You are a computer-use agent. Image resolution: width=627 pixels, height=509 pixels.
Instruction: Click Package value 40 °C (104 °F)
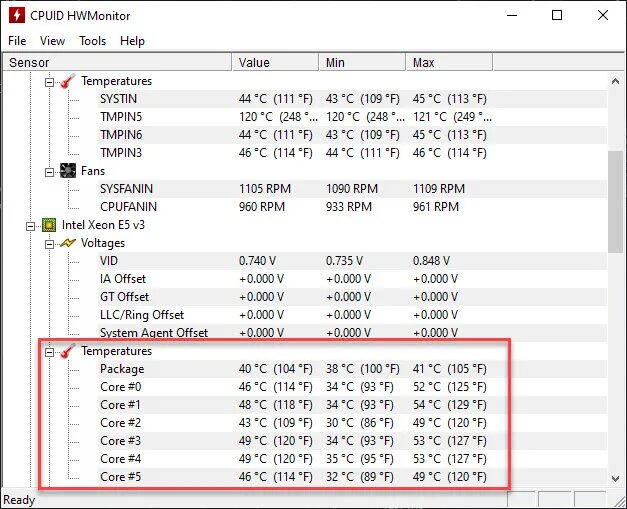(276, 369)
